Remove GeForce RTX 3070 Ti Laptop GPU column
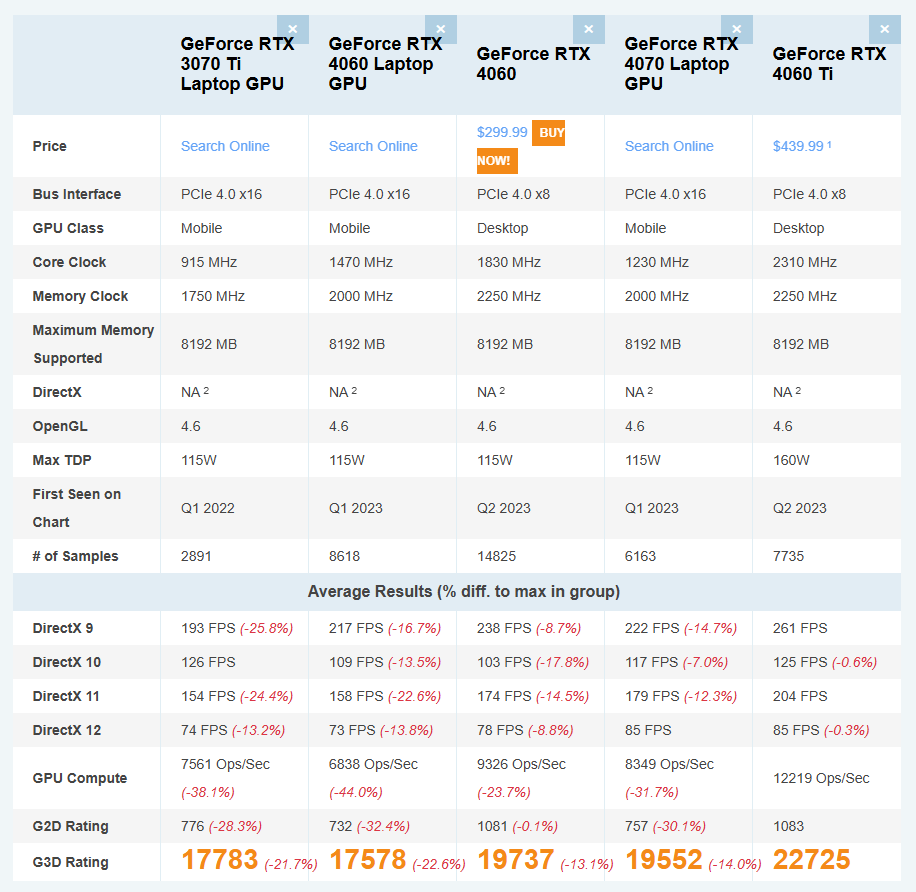The height and width of the screenshot is (892, 916). pos(293,30)
